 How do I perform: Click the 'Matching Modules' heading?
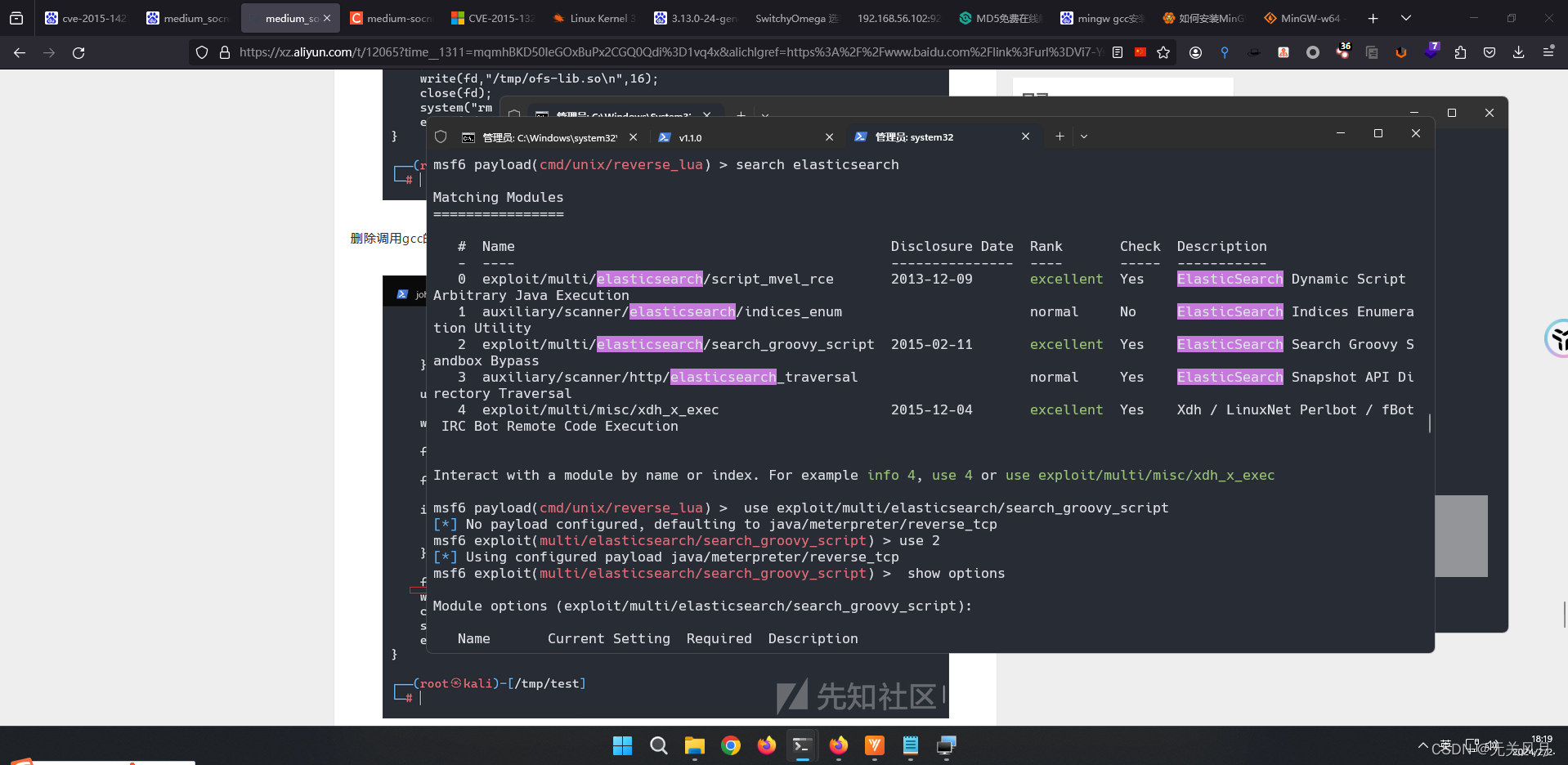click(498, 197)
